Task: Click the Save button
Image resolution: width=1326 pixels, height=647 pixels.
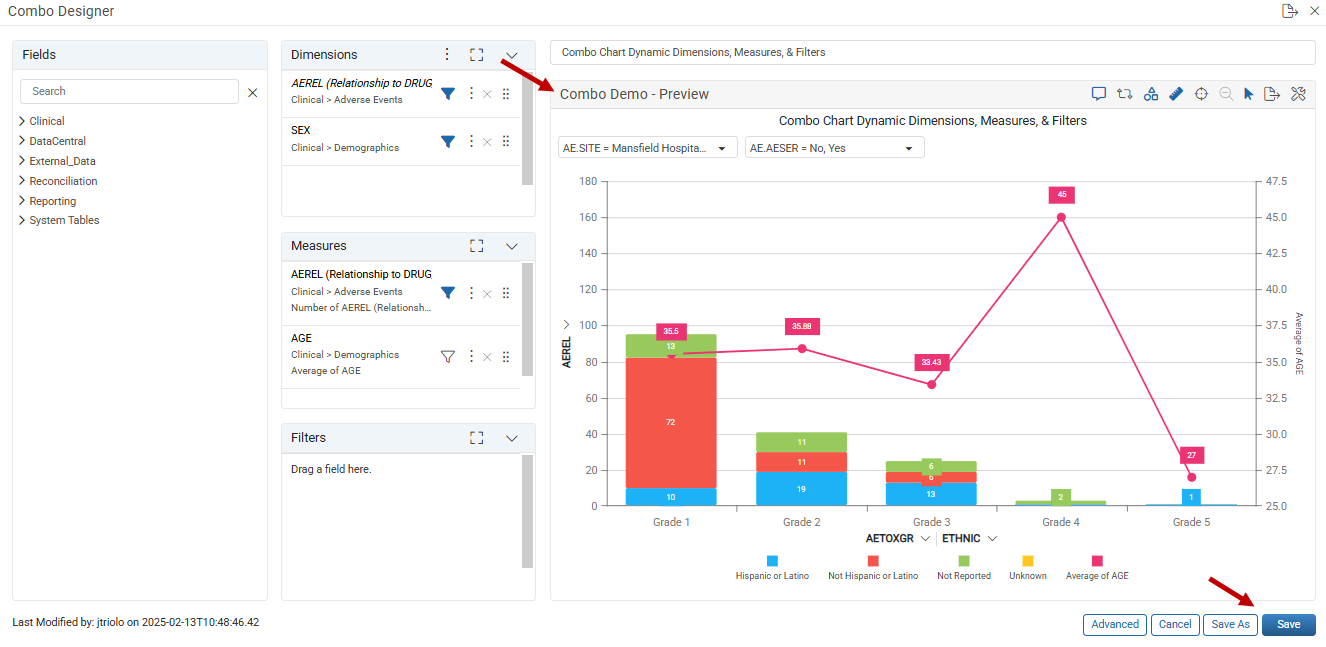Action: 1289,624
